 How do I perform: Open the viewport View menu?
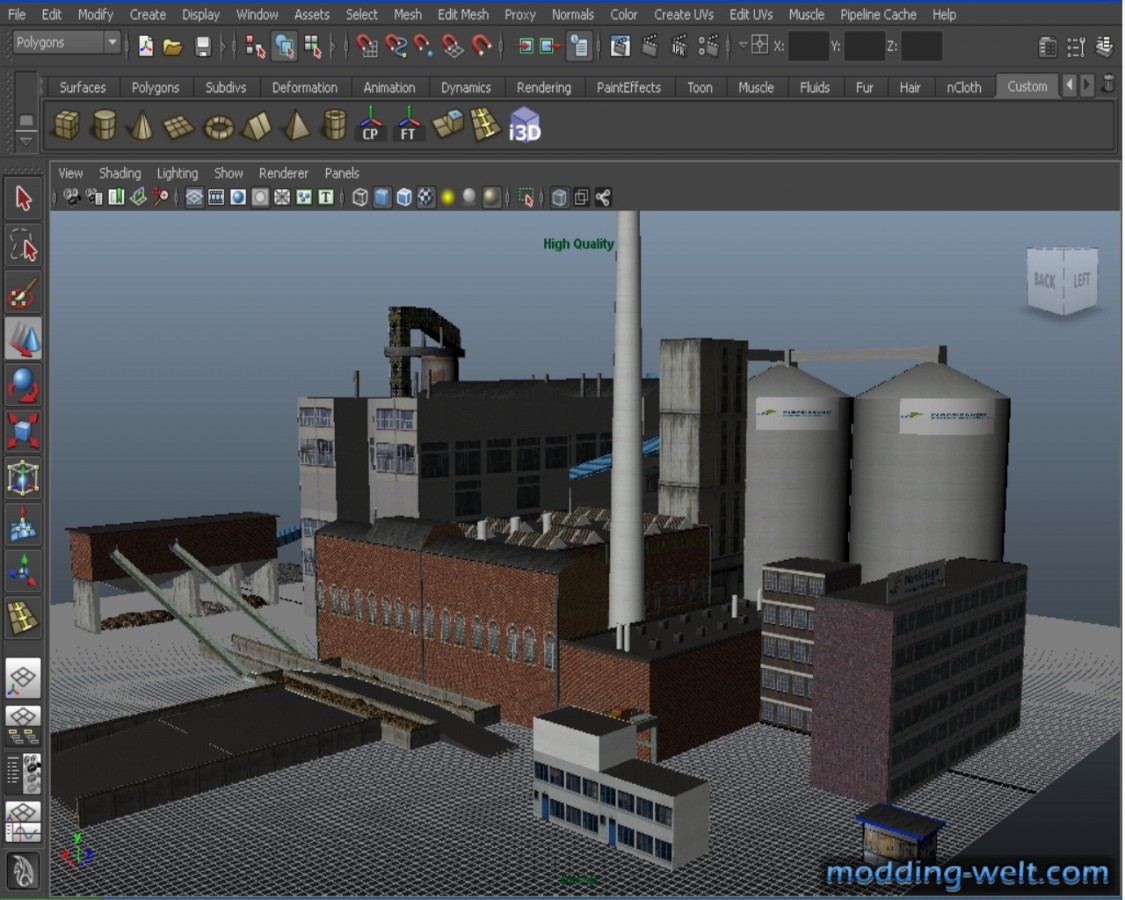tap(70, 173)
